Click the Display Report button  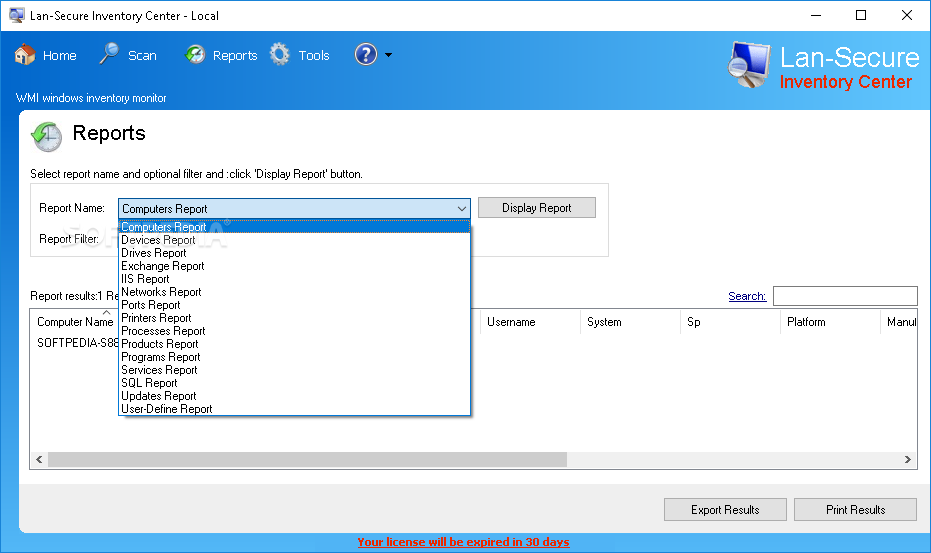[x=537, y=208]
